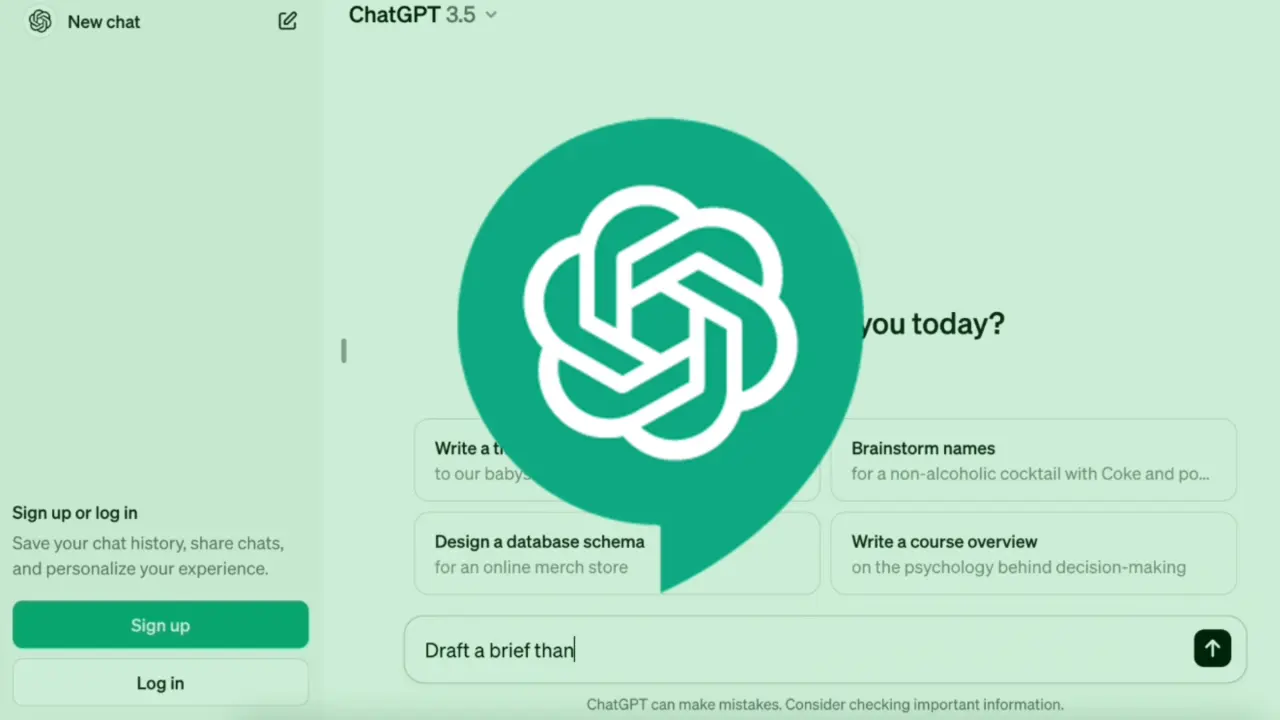Click the "you today?" greeting text

pyautogui.click(x=931, y=324)
